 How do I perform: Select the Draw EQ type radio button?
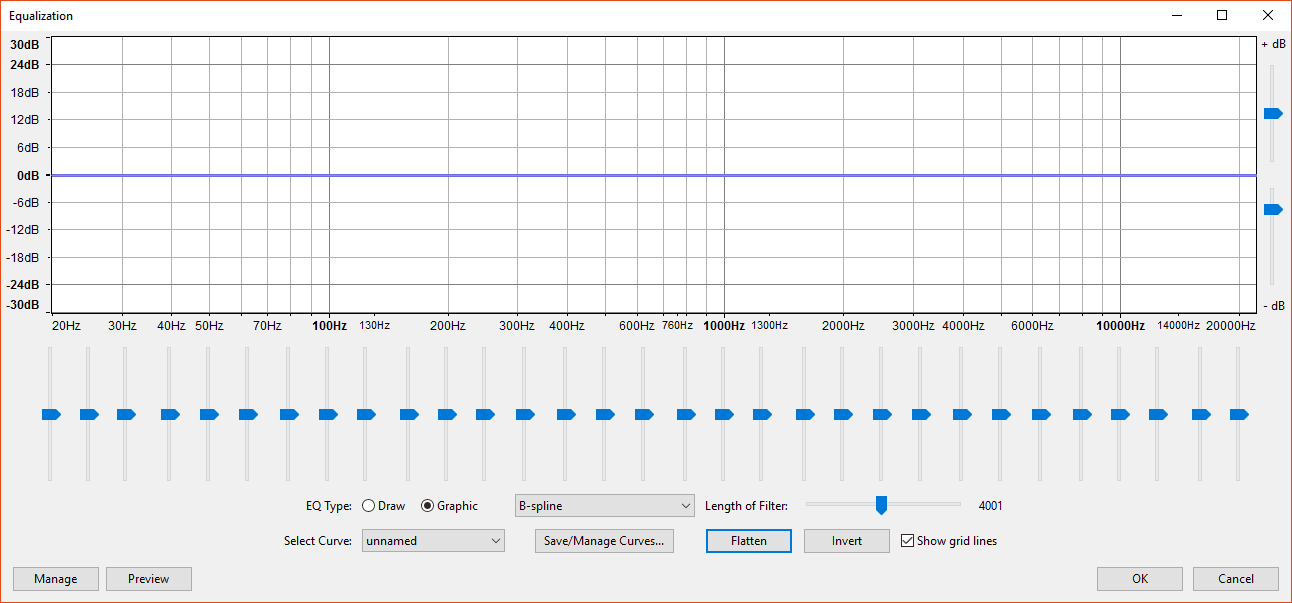(x=368, y=506)
